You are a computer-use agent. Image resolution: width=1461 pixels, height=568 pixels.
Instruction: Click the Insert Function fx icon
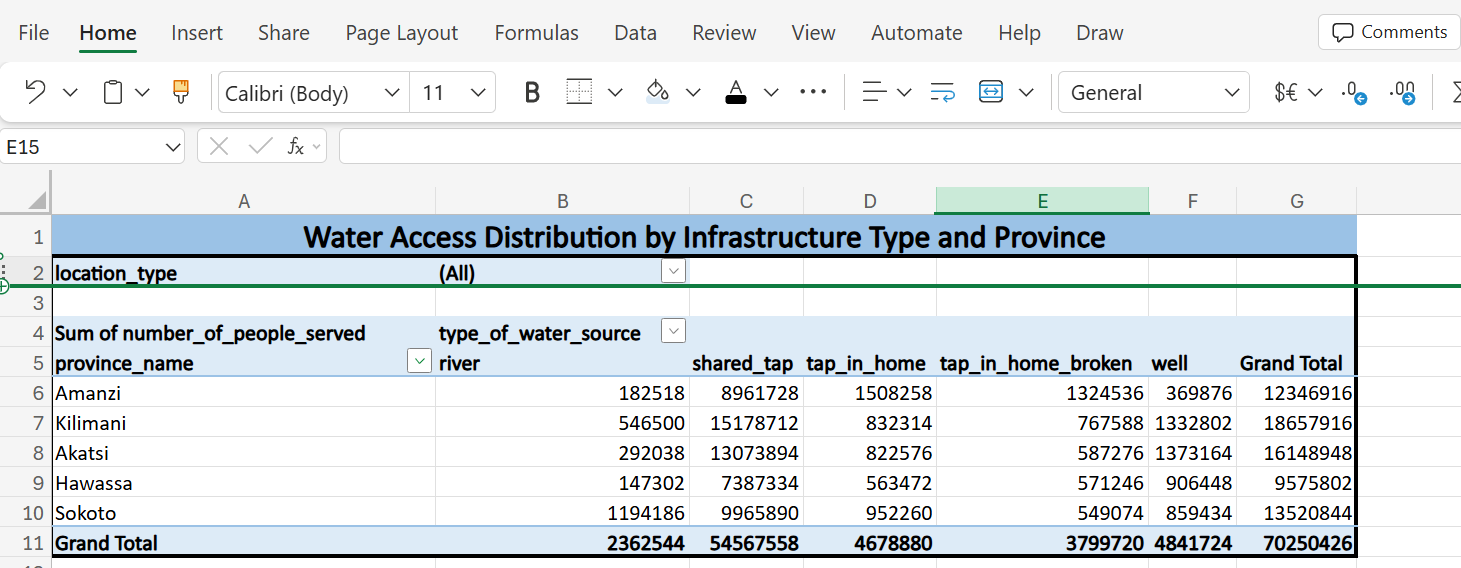click(x=296, y=147)
